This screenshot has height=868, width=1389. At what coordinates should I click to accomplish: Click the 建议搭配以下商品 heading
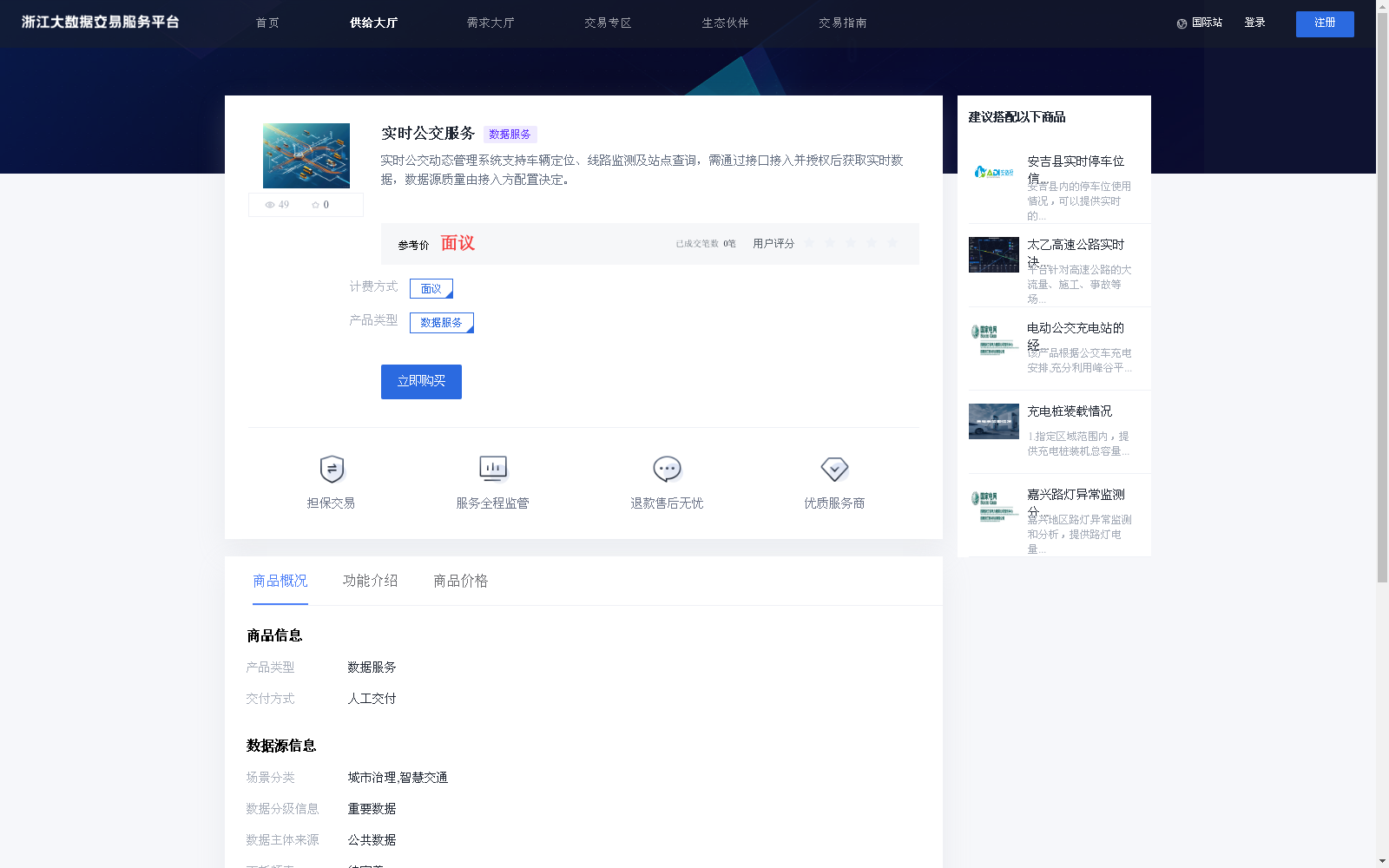click(x=1017, y=117)
